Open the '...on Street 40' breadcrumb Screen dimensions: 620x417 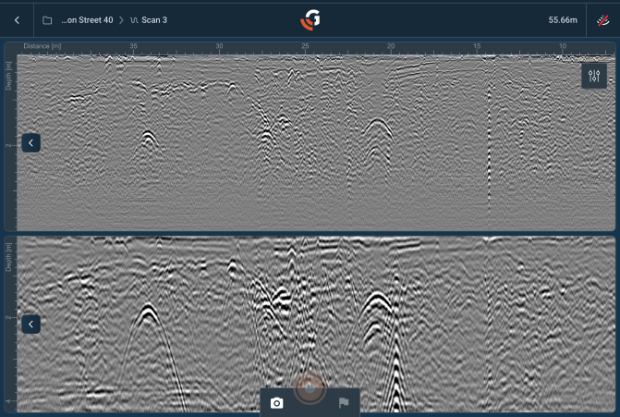[87, 20]
